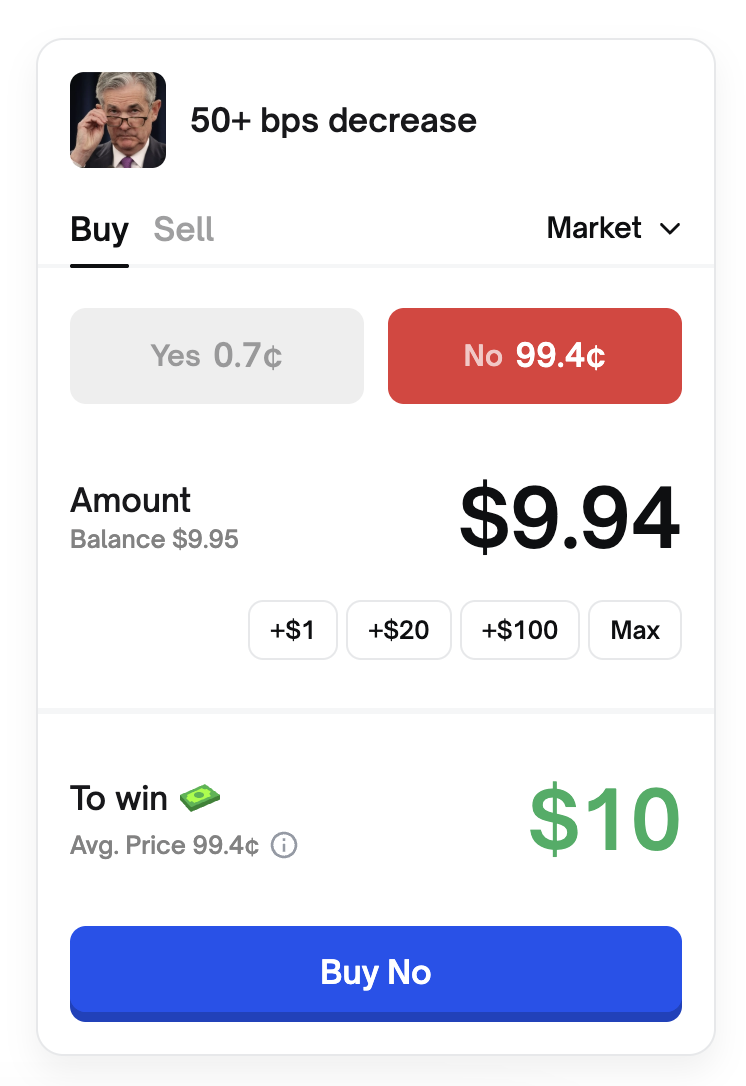This screenshot has height=1086, width=746.
Task: Click the green $10 payout value
Action: pos(605,820)
